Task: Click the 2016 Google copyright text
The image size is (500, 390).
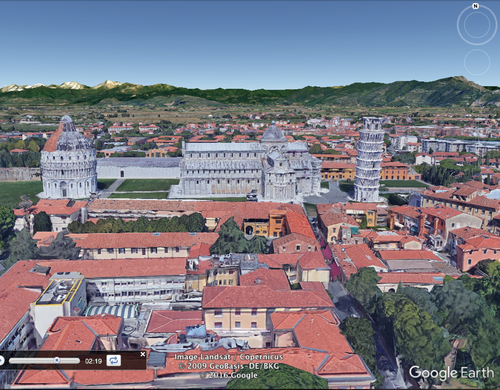Action: 229,375
